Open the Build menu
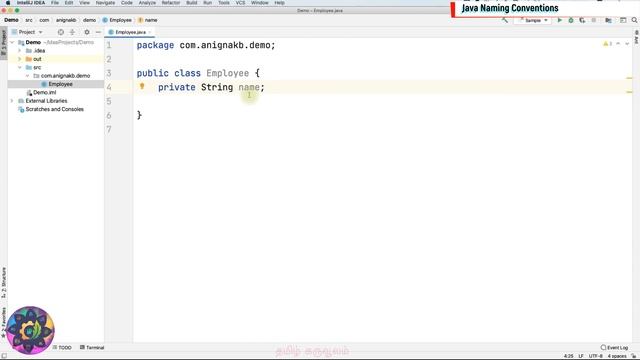Screen dimensions: 640x360 (191, 3)
